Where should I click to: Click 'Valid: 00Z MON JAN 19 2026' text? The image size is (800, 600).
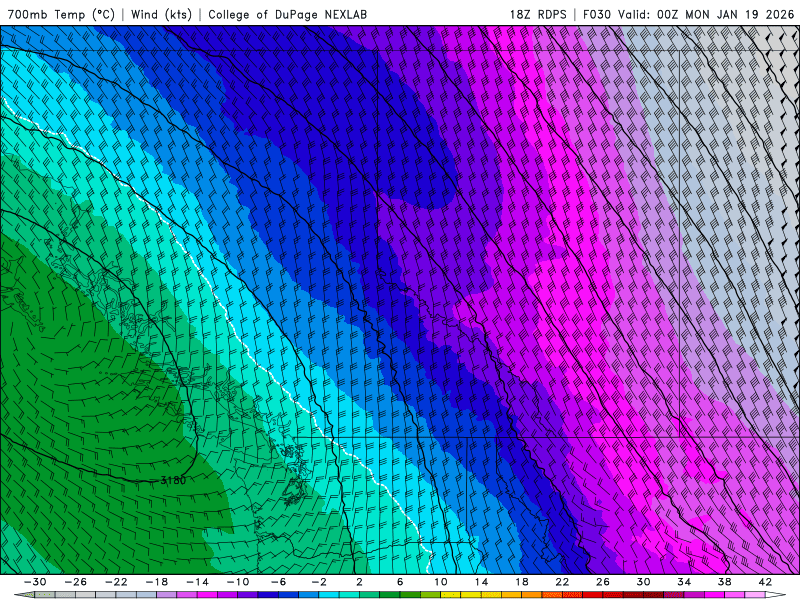coord(706,14)
